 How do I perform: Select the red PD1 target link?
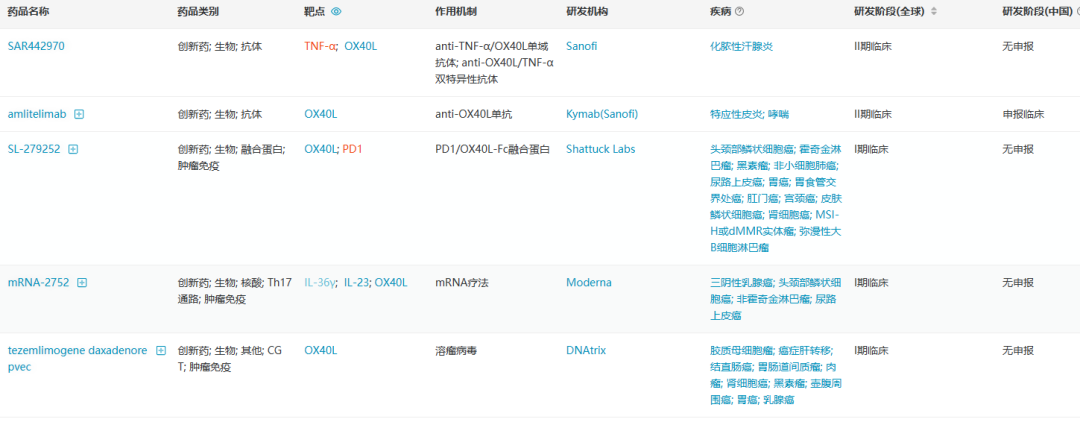click(x=353, y=149)
